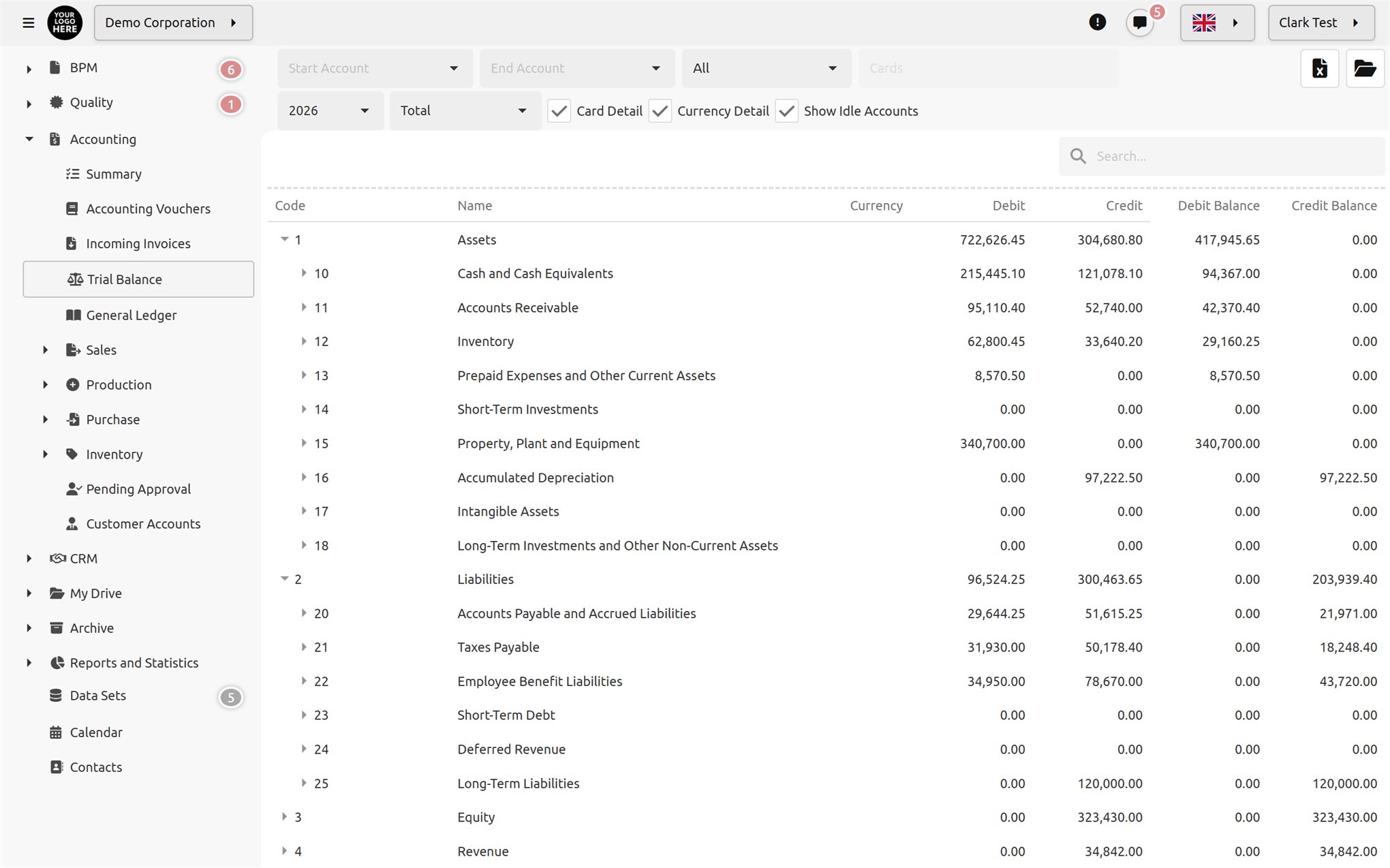Click the BPM document icon
The image size is (1390, 868).
point(55,67)
